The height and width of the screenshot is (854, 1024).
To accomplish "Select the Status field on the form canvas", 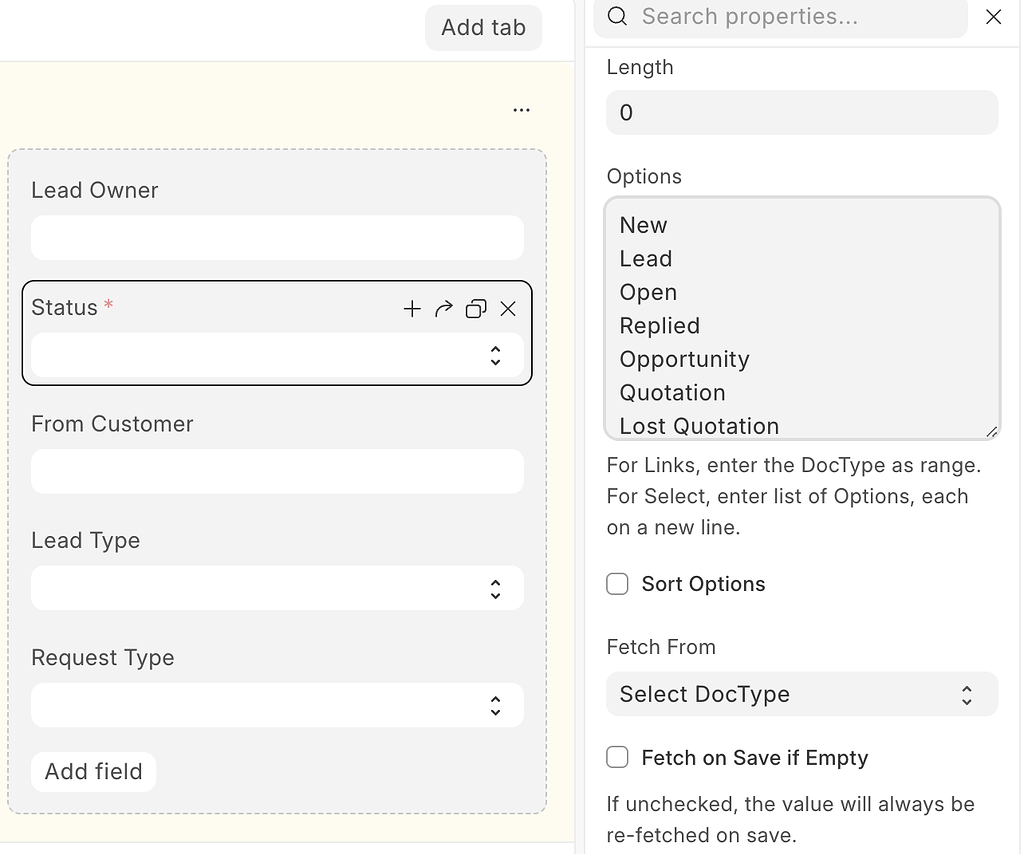I will tap(200, 308).
